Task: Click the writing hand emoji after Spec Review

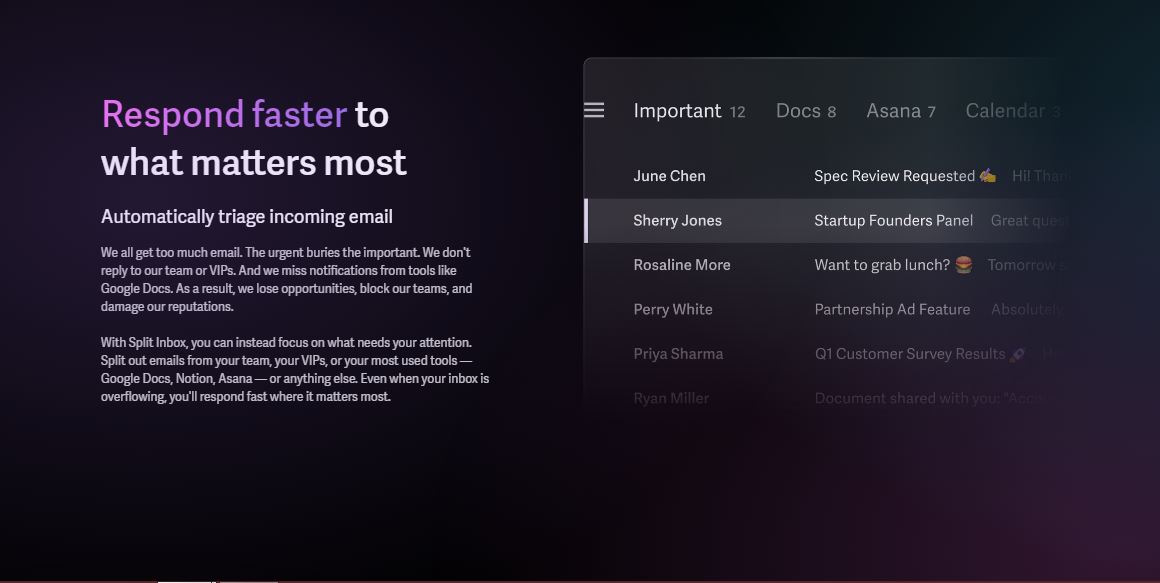Action: pyautogui.click(x=988, y=176)
